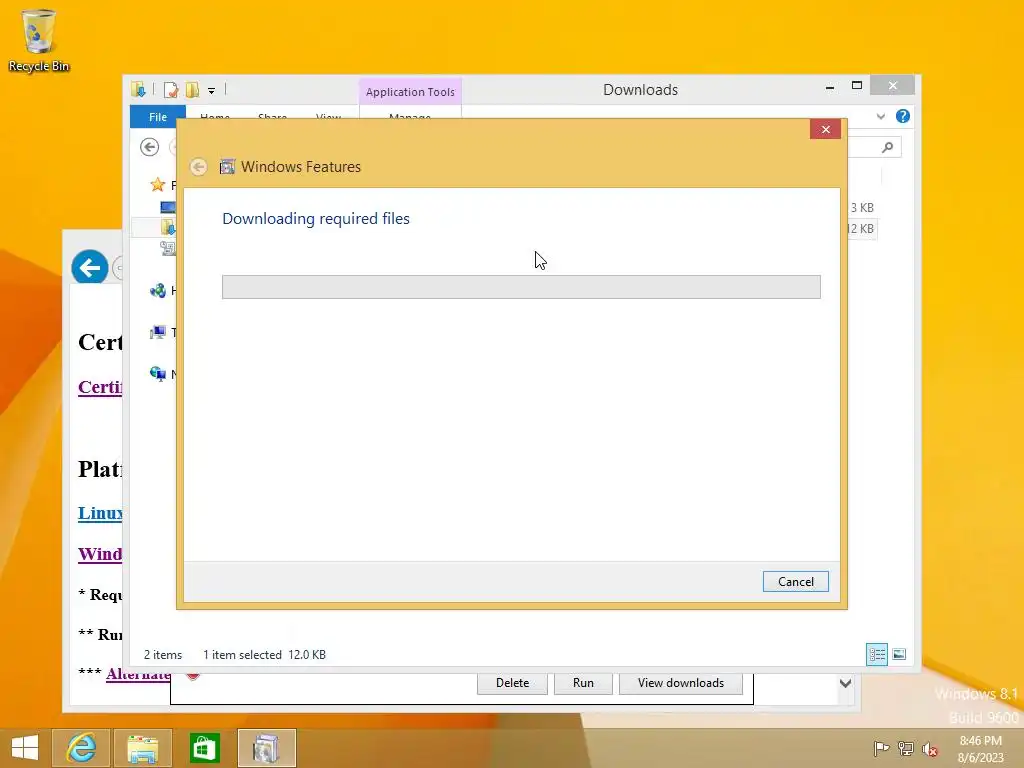Open File Explorer from the taskbar
This screenshot has width=1024, height=768.
[x=142, y=748]
